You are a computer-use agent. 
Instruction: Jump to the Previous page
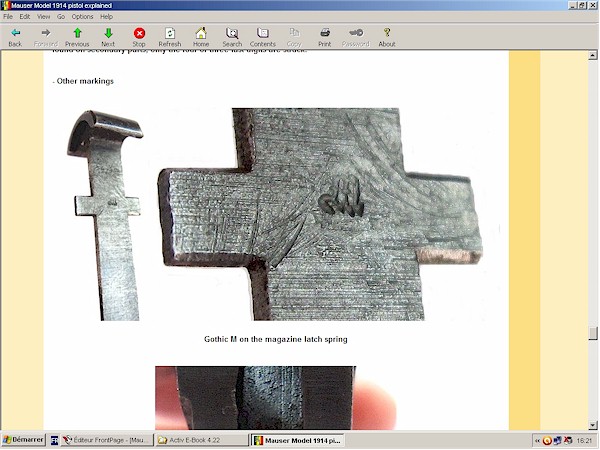[77, 37]
